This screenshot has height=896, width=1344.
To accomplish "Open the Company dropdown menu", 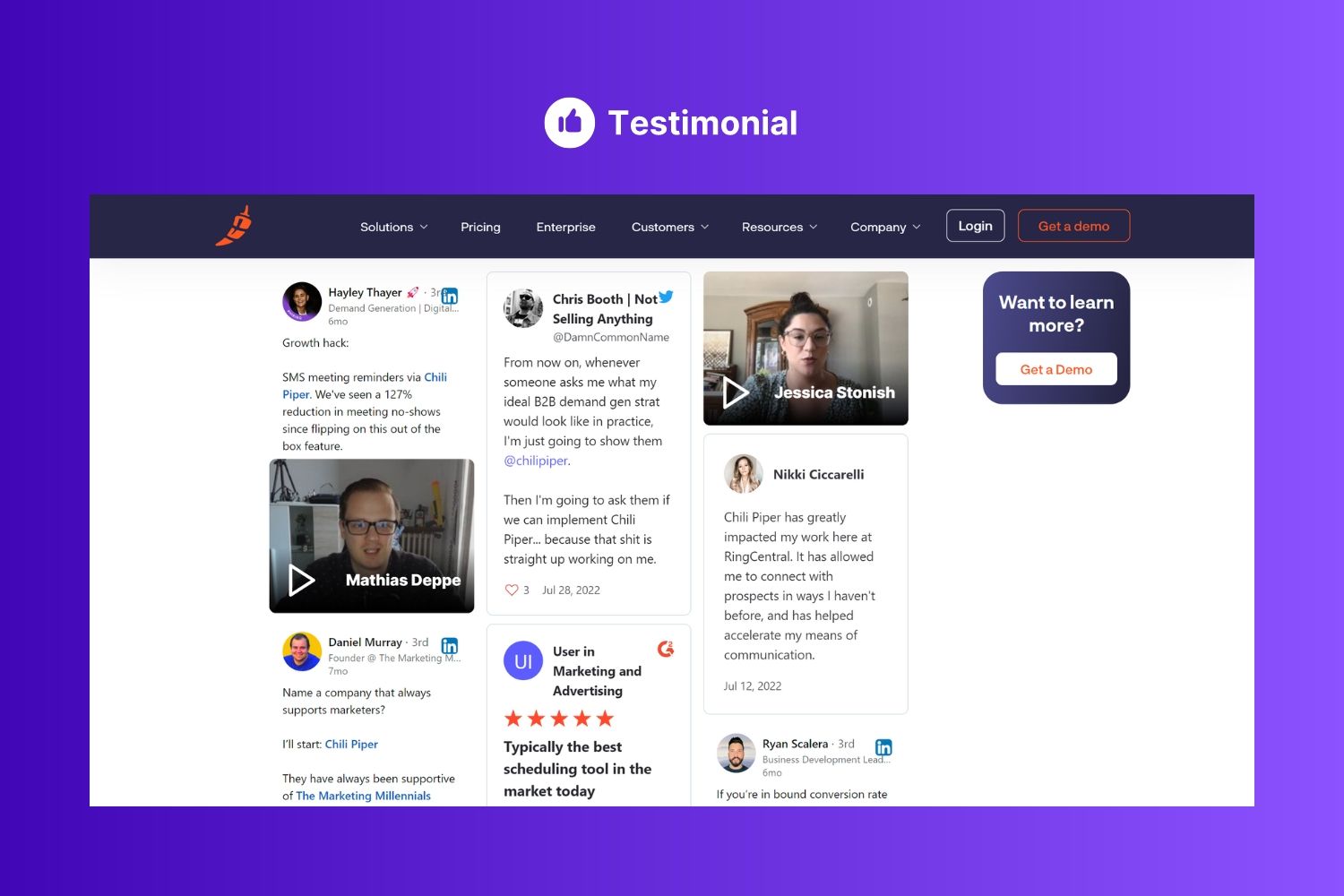I will (x=884, y=227).
